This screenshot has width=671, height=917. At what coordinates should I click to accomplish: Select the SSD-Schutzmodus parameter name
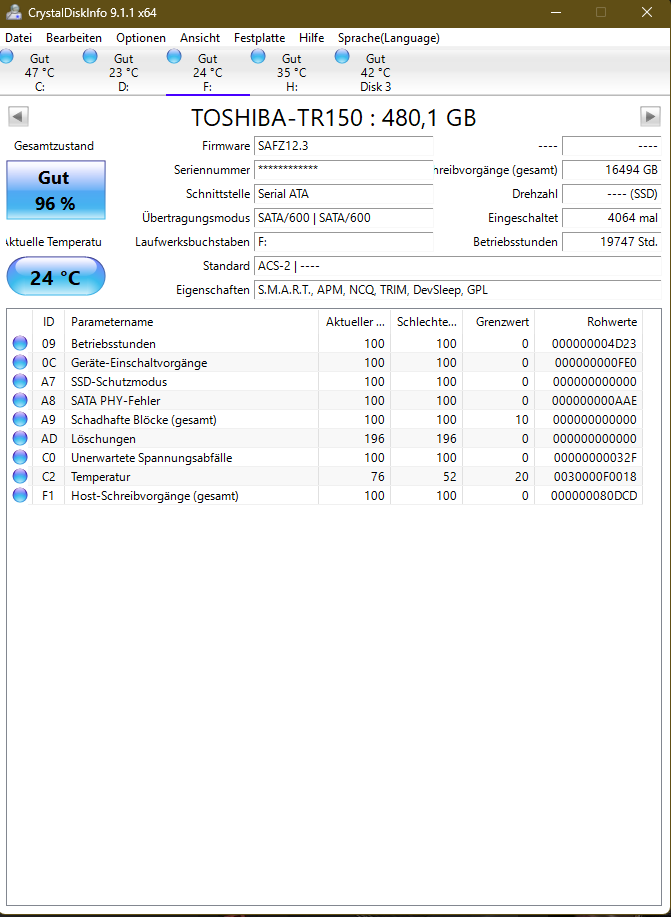pos(119,382)
